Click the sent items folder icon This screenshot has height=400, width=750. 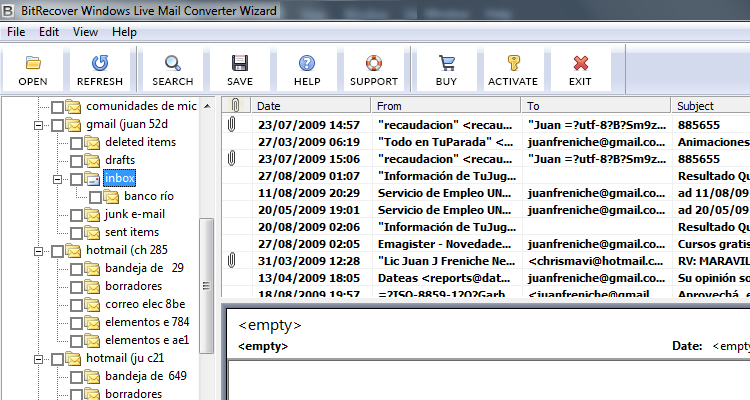tap(92, 233)
